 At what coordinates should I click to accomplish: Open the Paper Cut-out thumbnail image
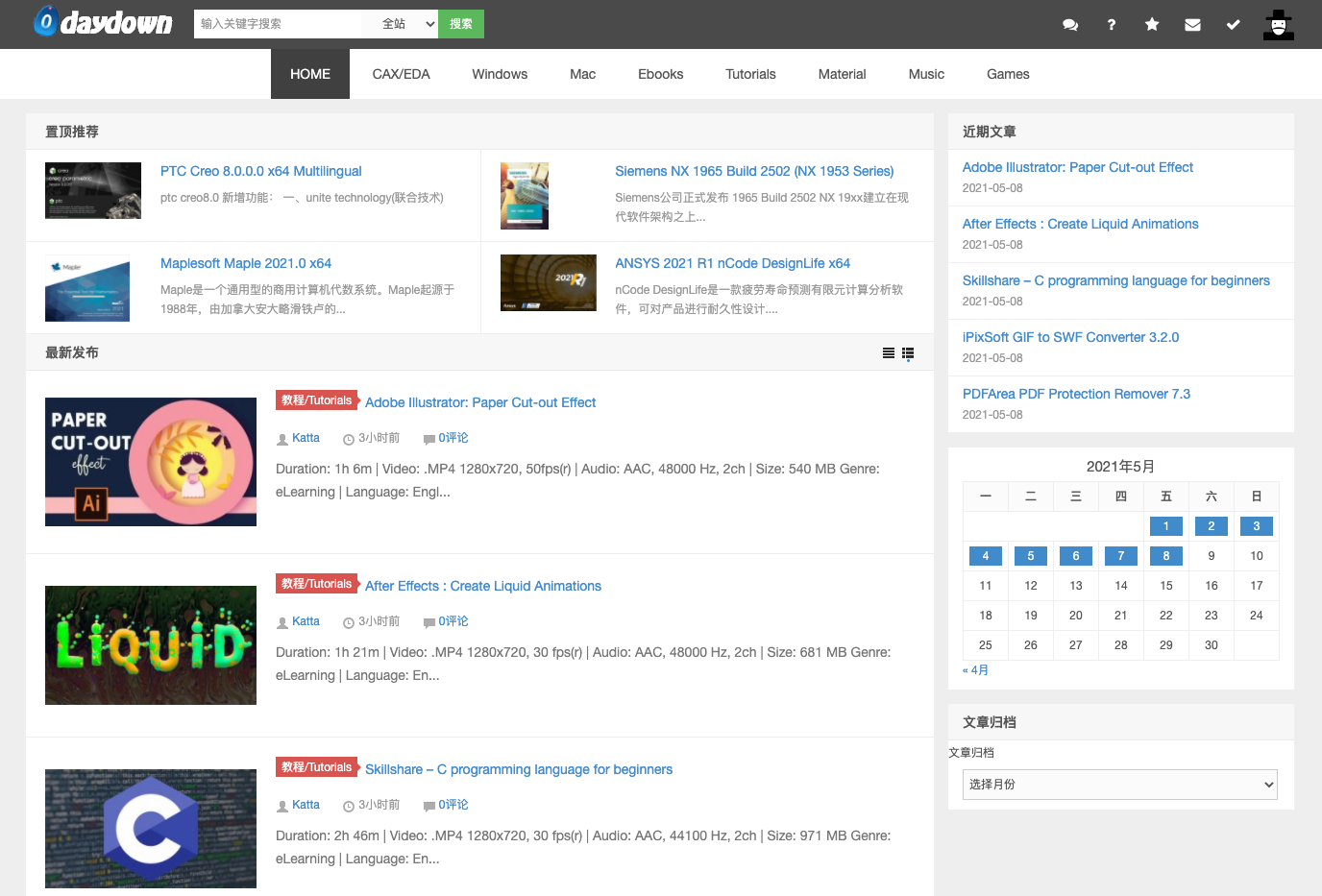pos(151,462)
